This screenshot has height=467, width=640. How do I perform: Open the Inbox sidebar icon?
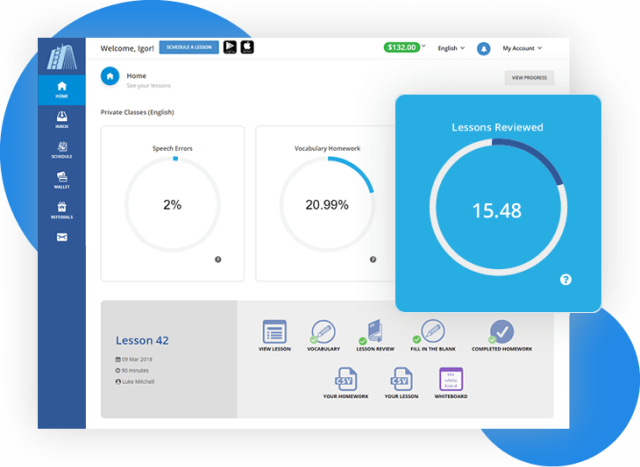coord(62,120)
